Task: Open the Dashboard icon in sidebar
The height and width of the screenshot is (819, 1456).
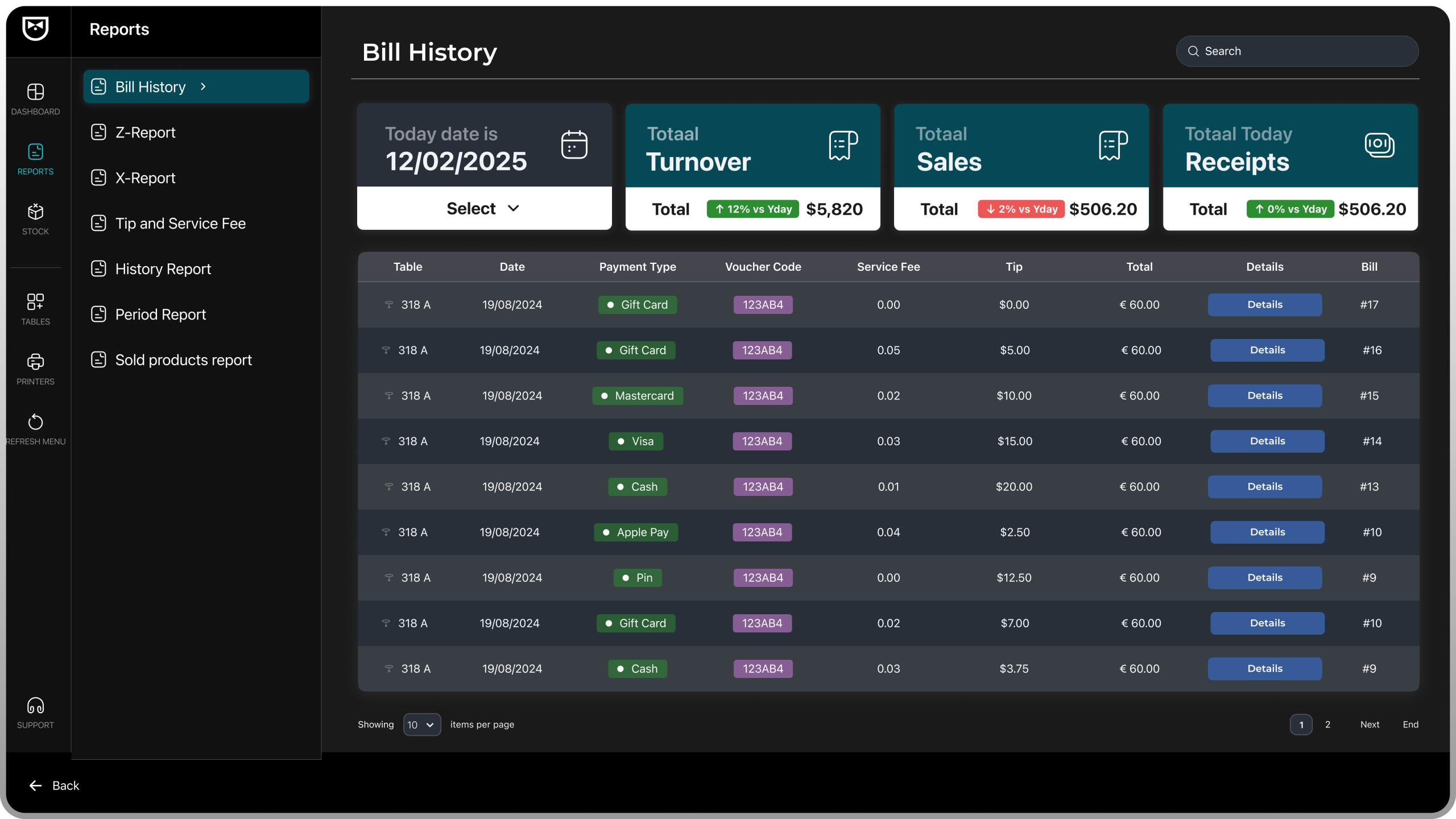Action: click(x=35, y=92)
